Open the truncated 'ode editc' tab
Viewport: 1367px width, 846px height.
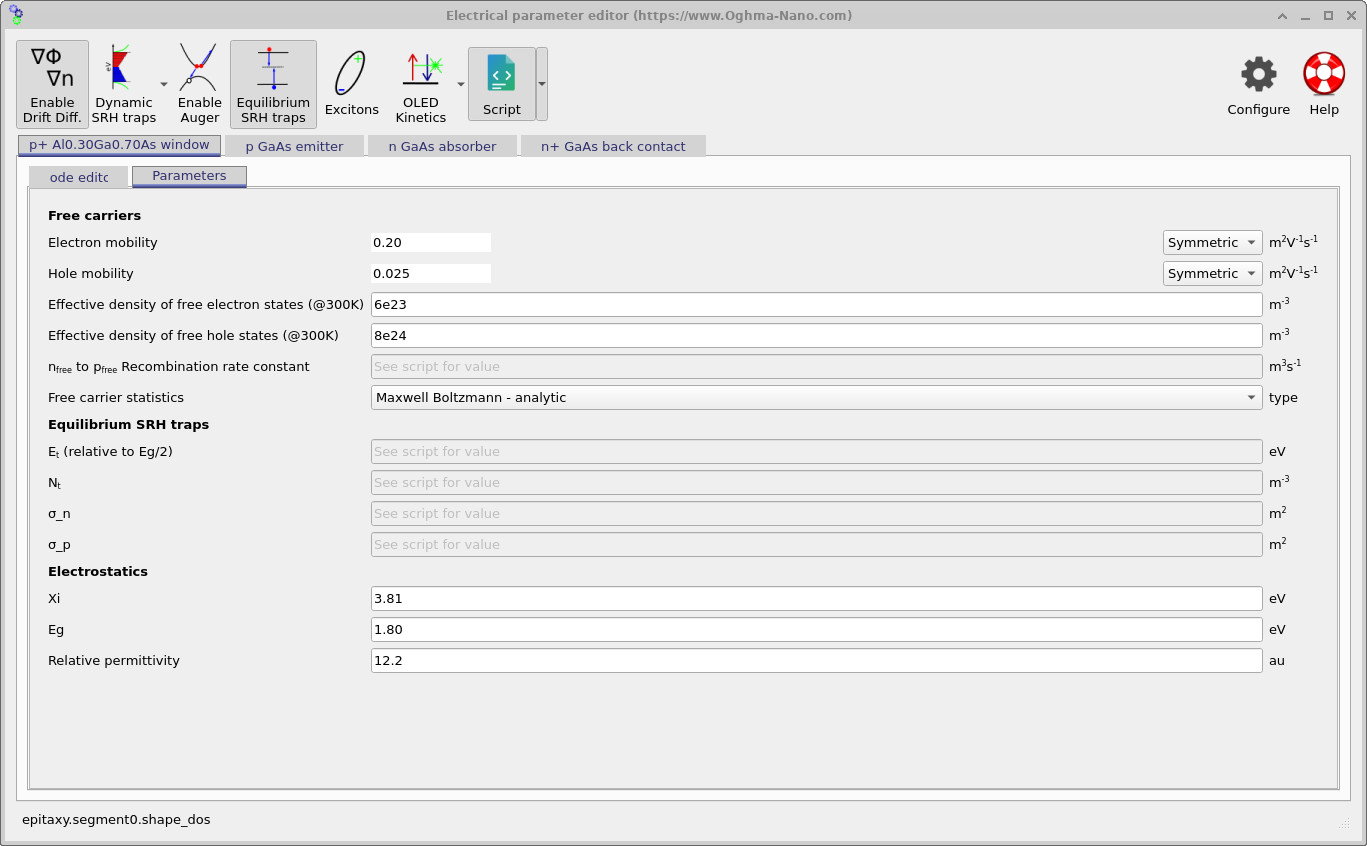78,177
